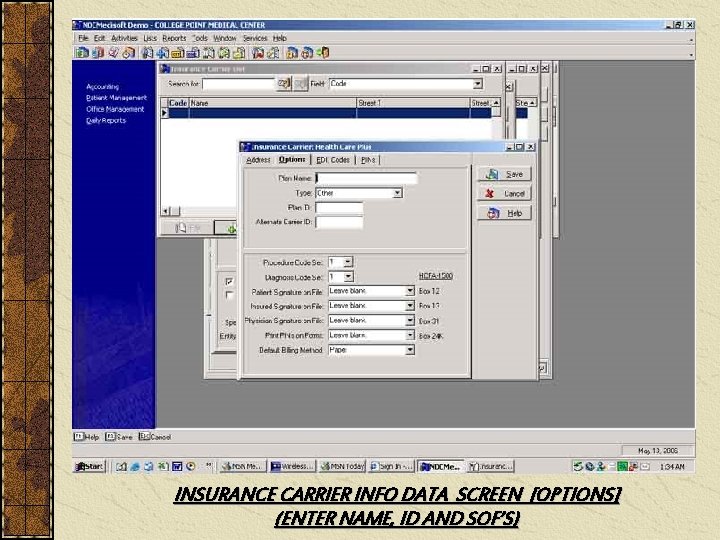Image resolution: width=720 pixels, height=540 pixels.
Task: Switch to the EDI, Codes tab
Action: point(333,160)
